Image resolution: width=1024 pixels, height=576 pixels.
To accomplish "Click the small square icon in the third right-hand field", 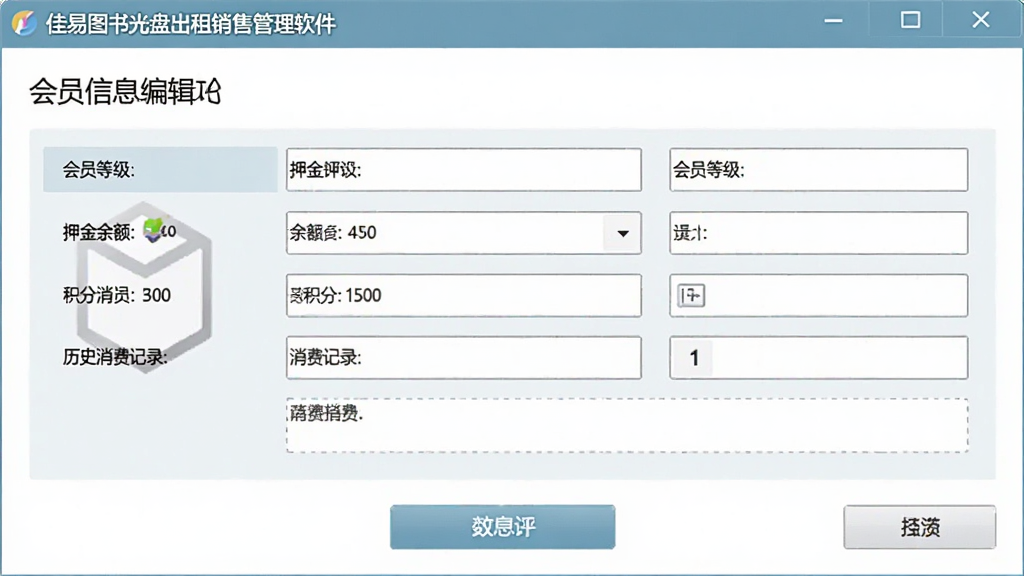I will coord(691,295).
